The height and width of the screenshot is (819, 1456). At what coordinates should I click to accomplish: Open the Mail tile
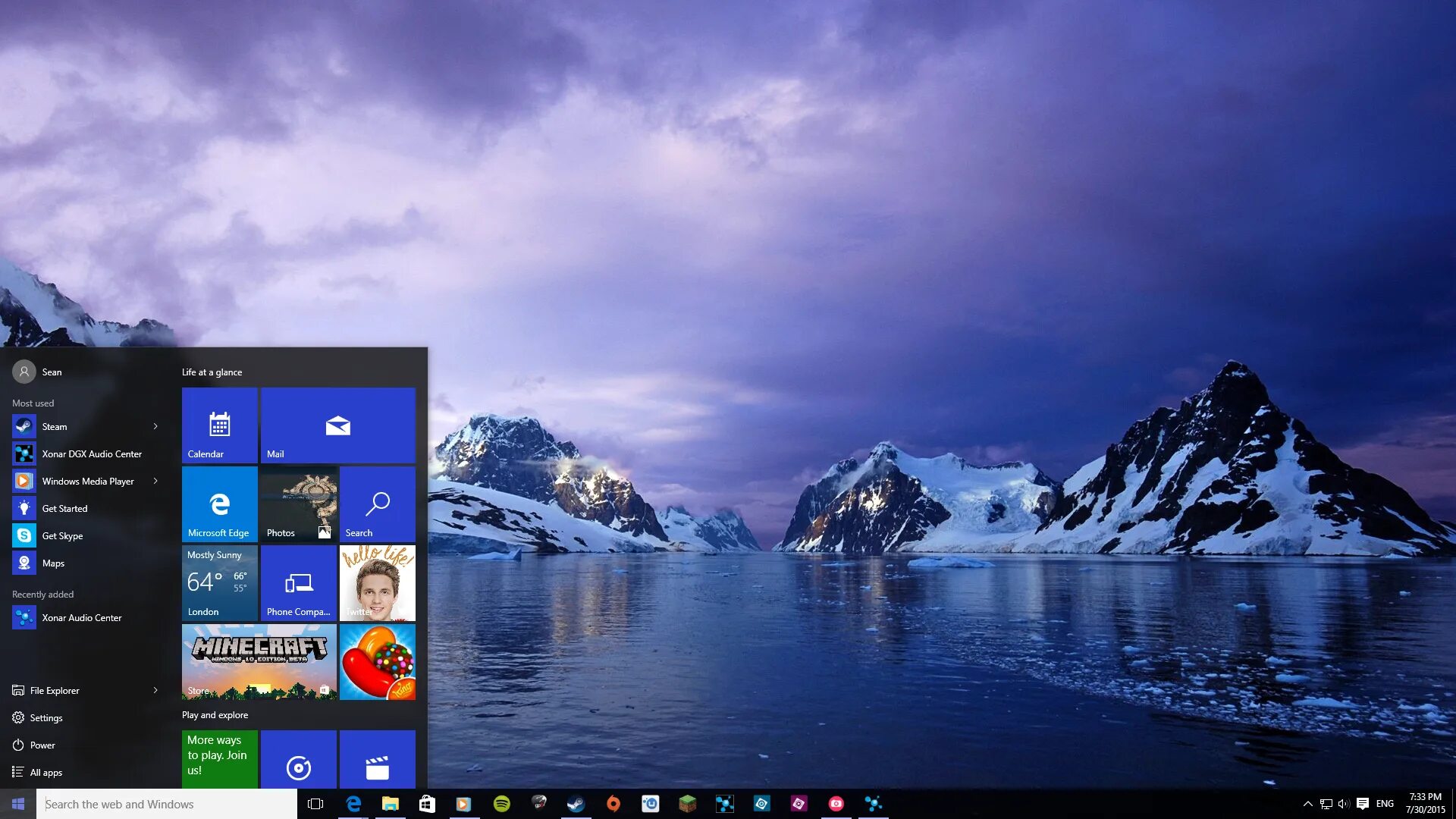(x=337, y=425)
